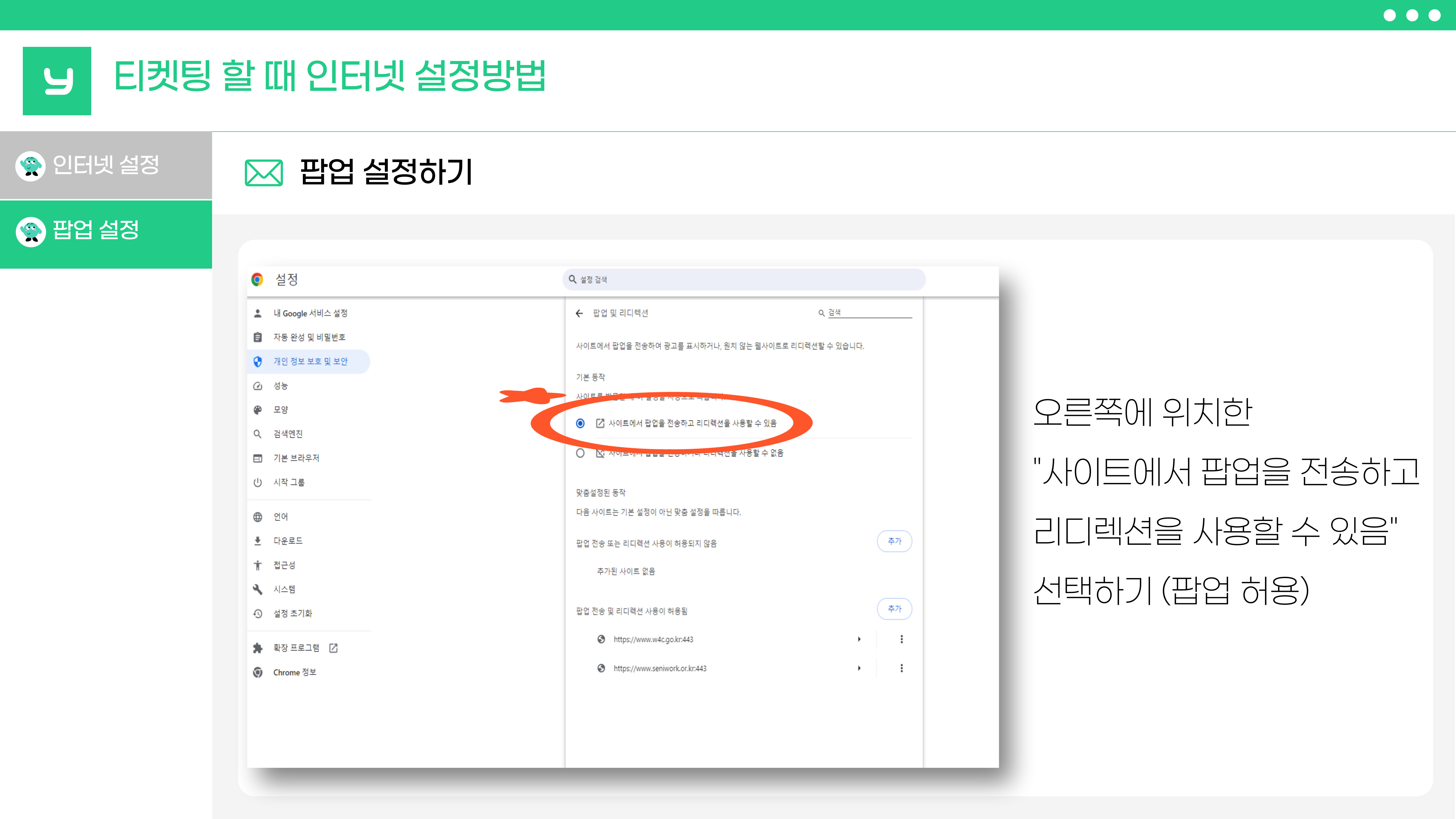
Task: Click the browser window icon for 기본 브라우저
Action: coord(258,458)
